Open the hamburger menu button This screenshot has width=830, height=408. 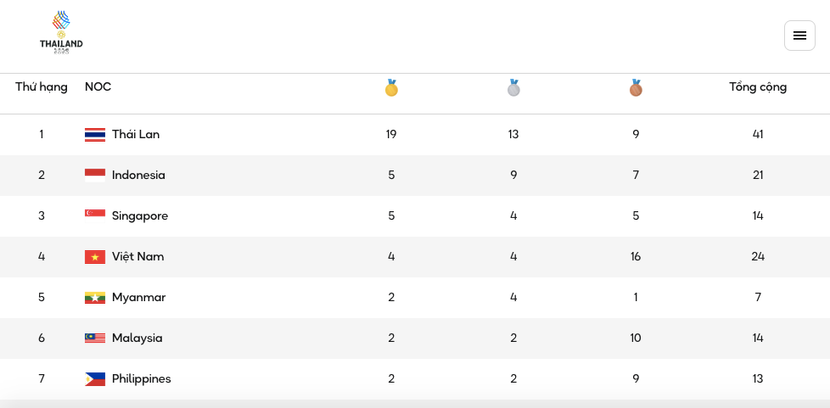[799, 36]
